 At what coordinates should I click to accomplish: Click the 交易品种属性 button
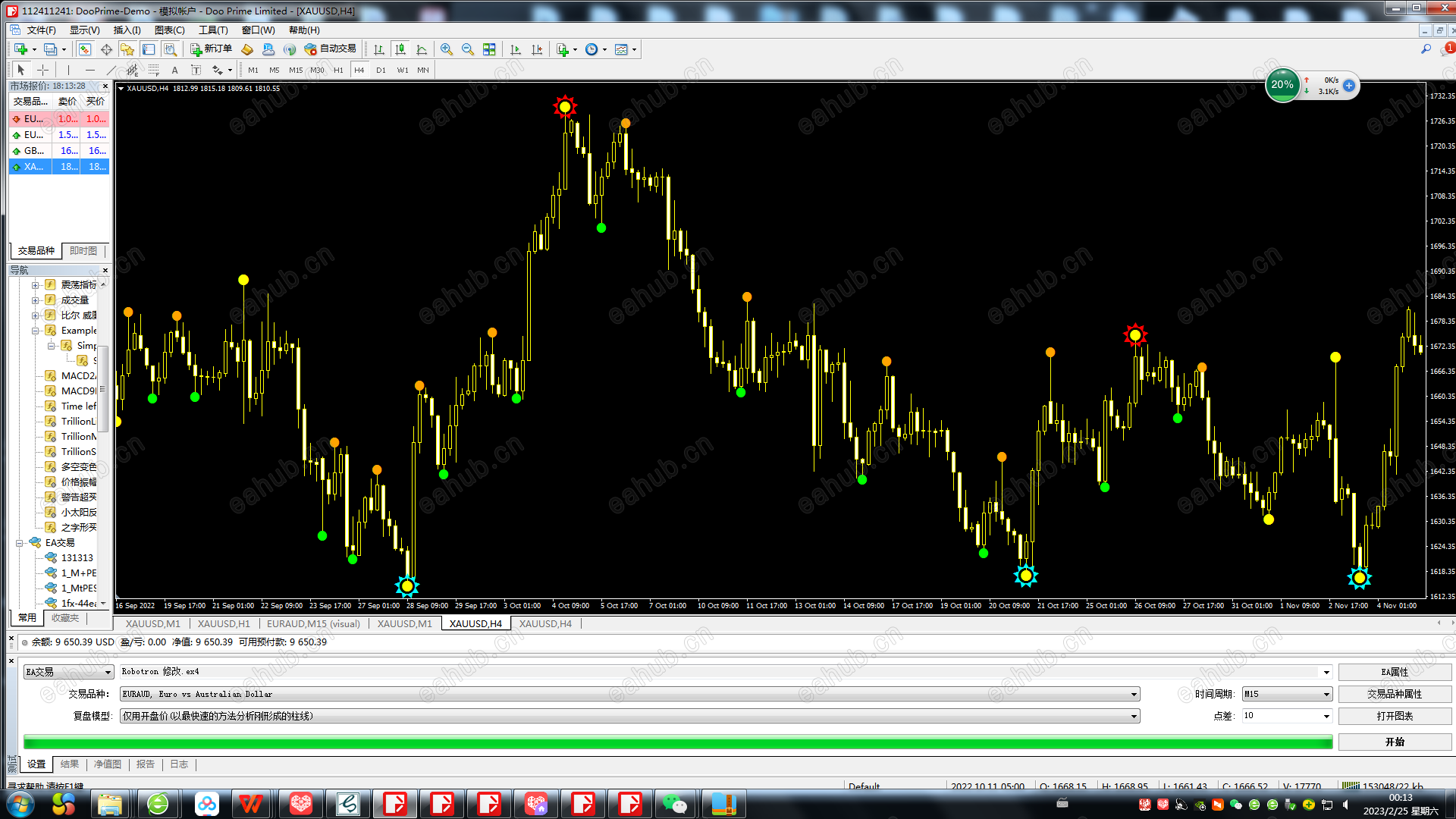[1395, 694]
